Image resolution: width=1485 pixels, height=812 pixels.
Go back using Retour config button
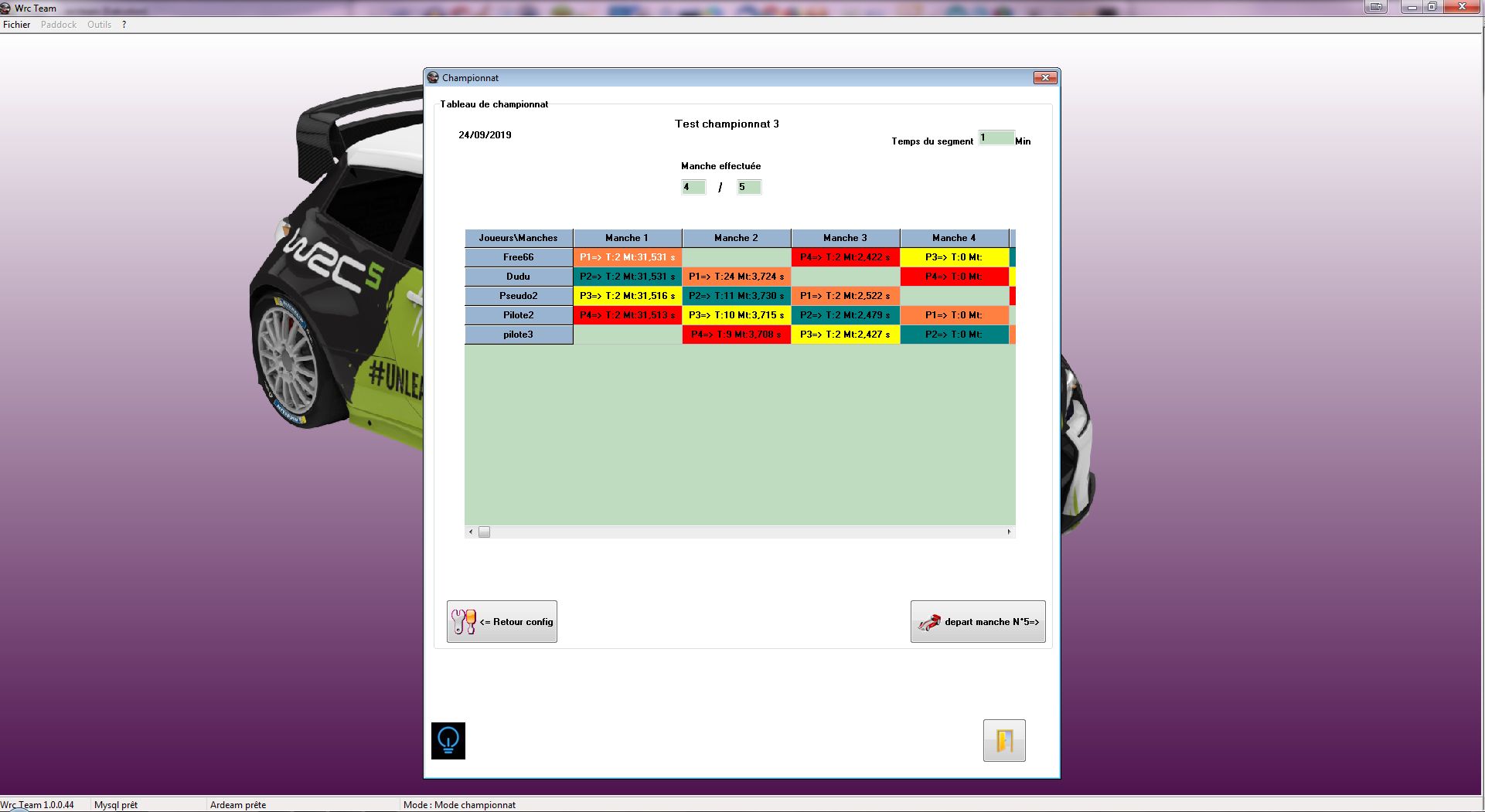[x=502, y=622]
